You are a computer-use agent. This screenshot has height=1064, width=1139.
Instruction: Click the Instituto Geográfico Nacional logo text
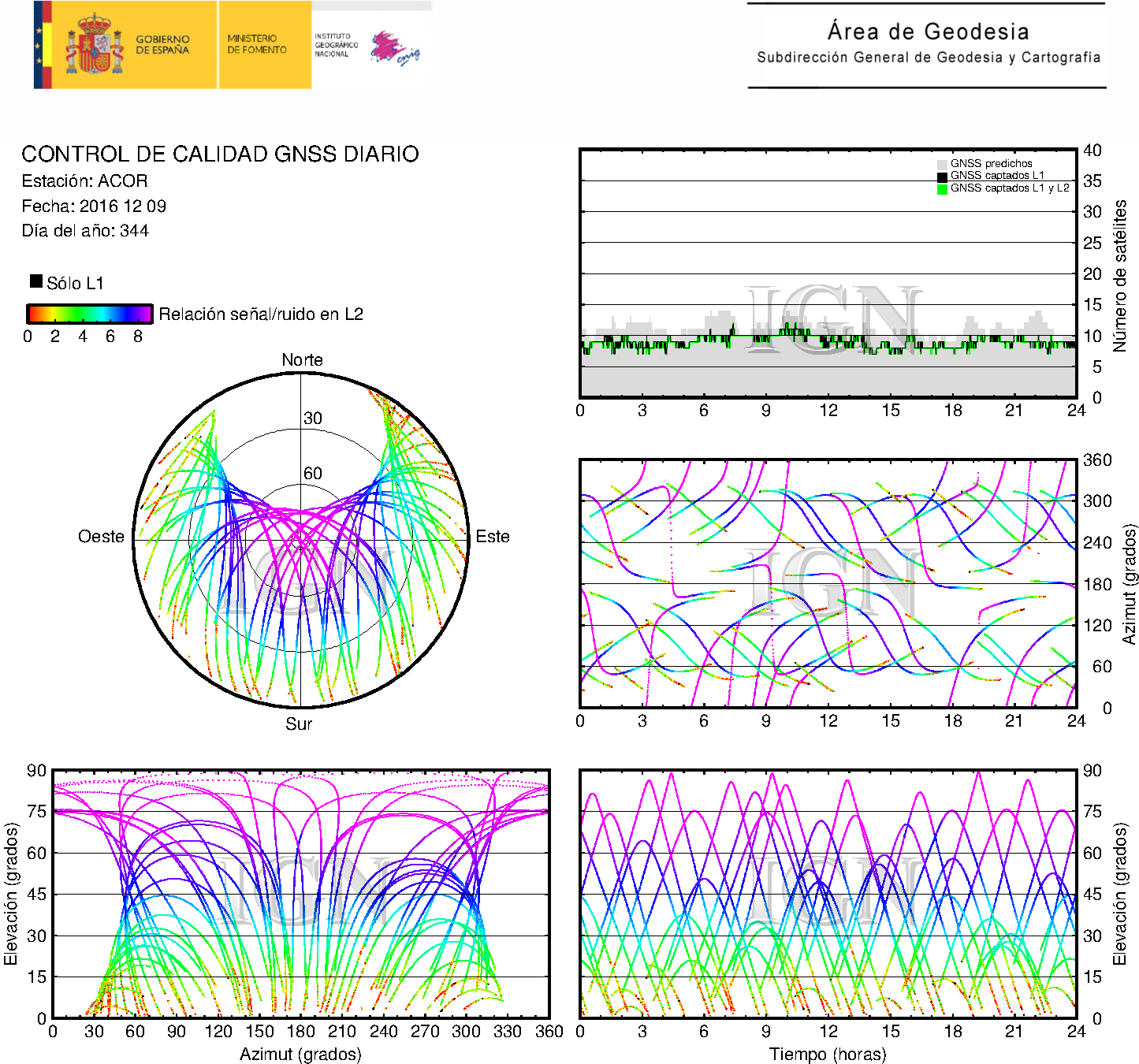point(336,45)
